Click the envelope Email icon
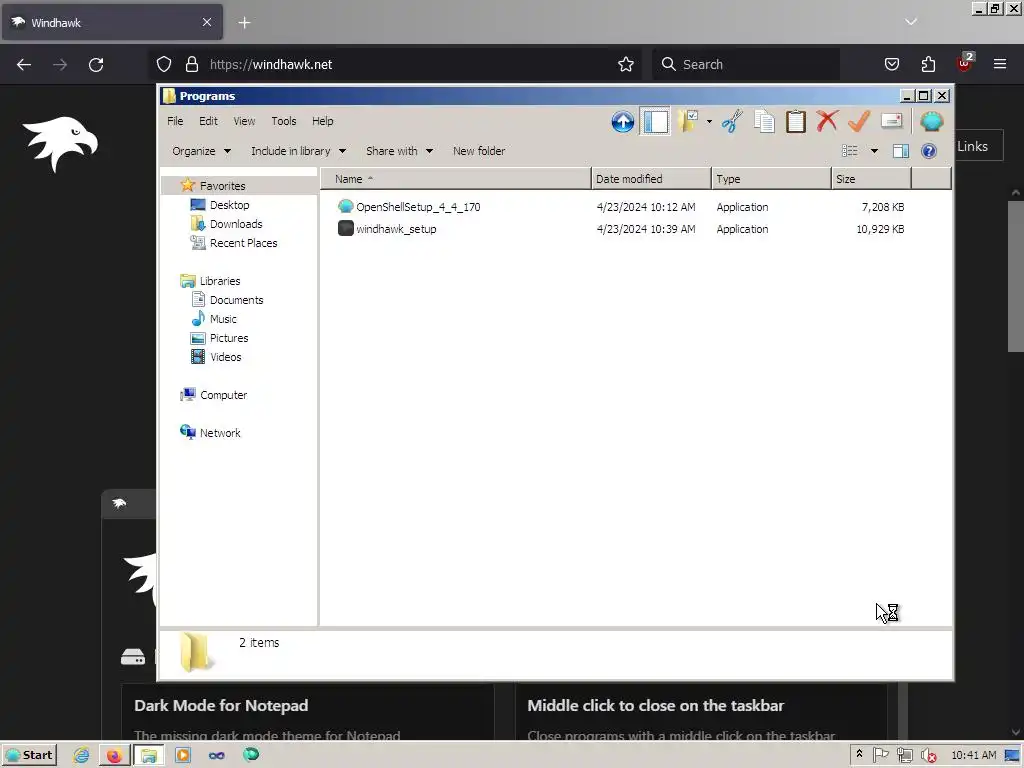Screen dimensions: 1024x768 891,121
